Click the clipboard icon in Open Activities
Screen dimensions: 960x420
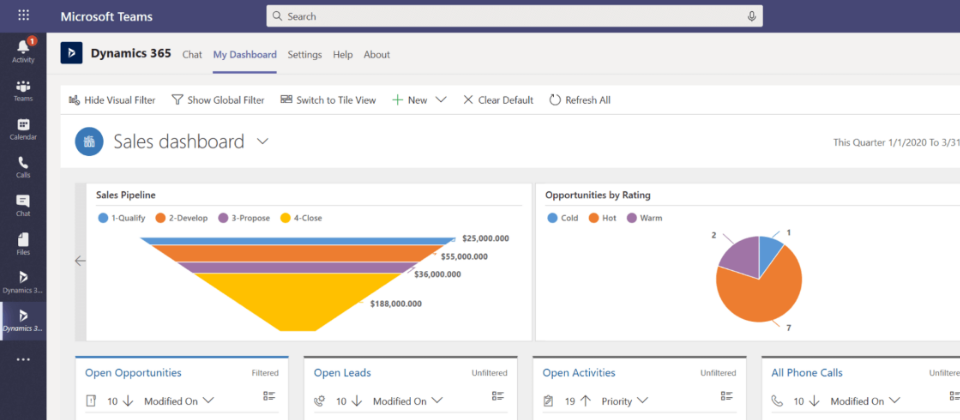[548, 401]
